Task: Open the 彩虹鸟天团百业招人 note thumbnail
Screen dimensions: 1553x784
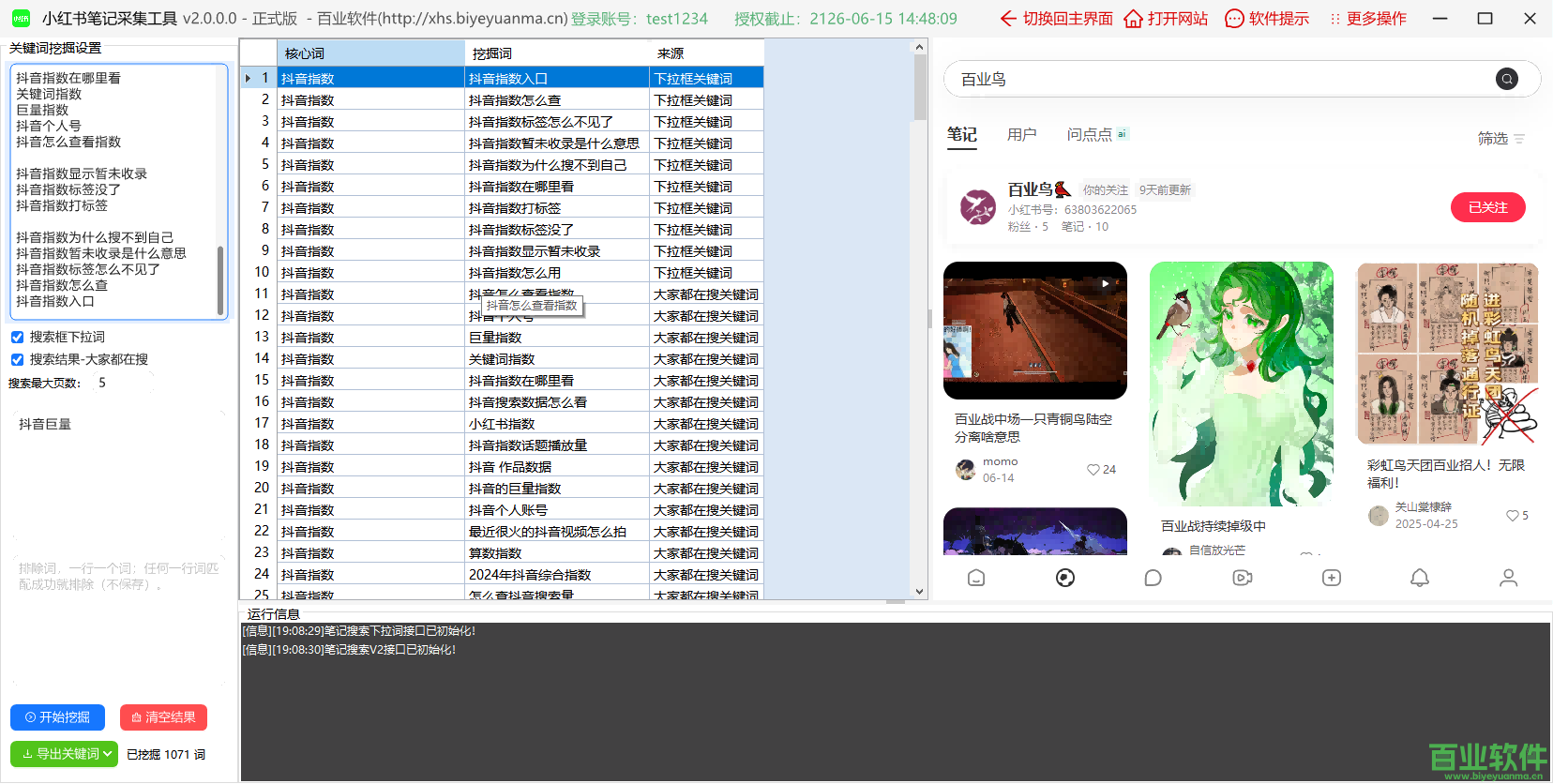Action: (1448, 354)
